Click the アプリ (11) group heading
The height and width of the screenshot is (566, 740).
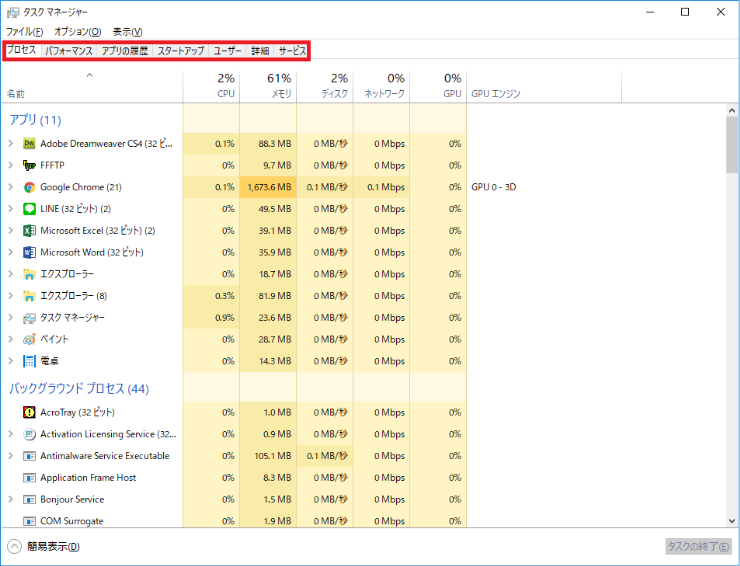click(x=35, y=120)
